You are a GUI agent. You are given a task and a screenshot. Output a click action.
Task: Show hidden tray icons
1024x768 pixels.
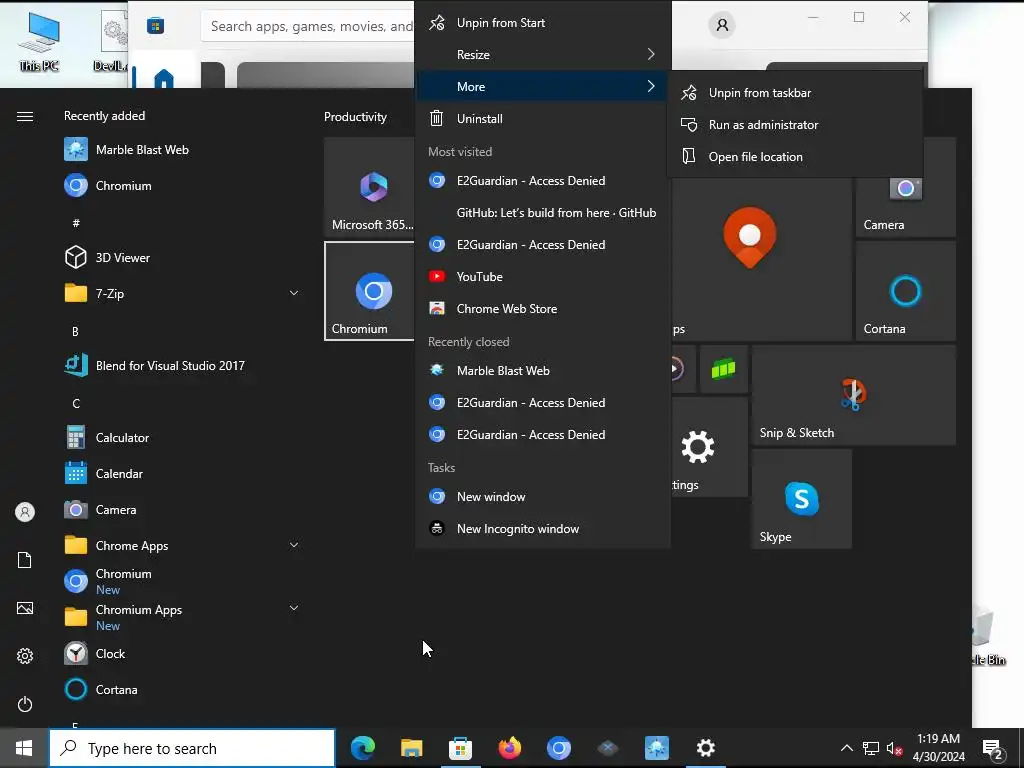tap(846, 748)
